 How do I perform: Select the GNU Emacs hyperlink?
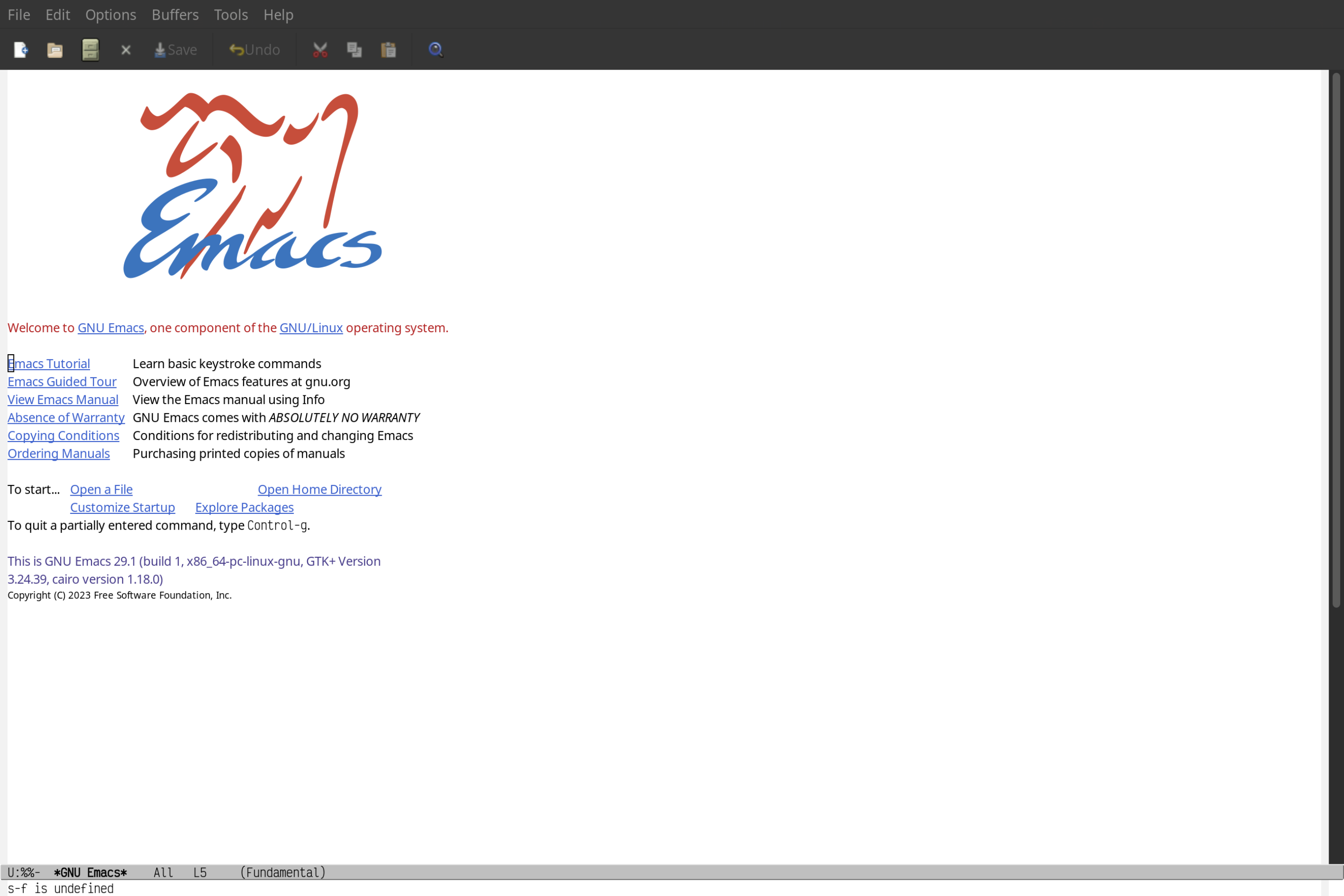[111, 327]
